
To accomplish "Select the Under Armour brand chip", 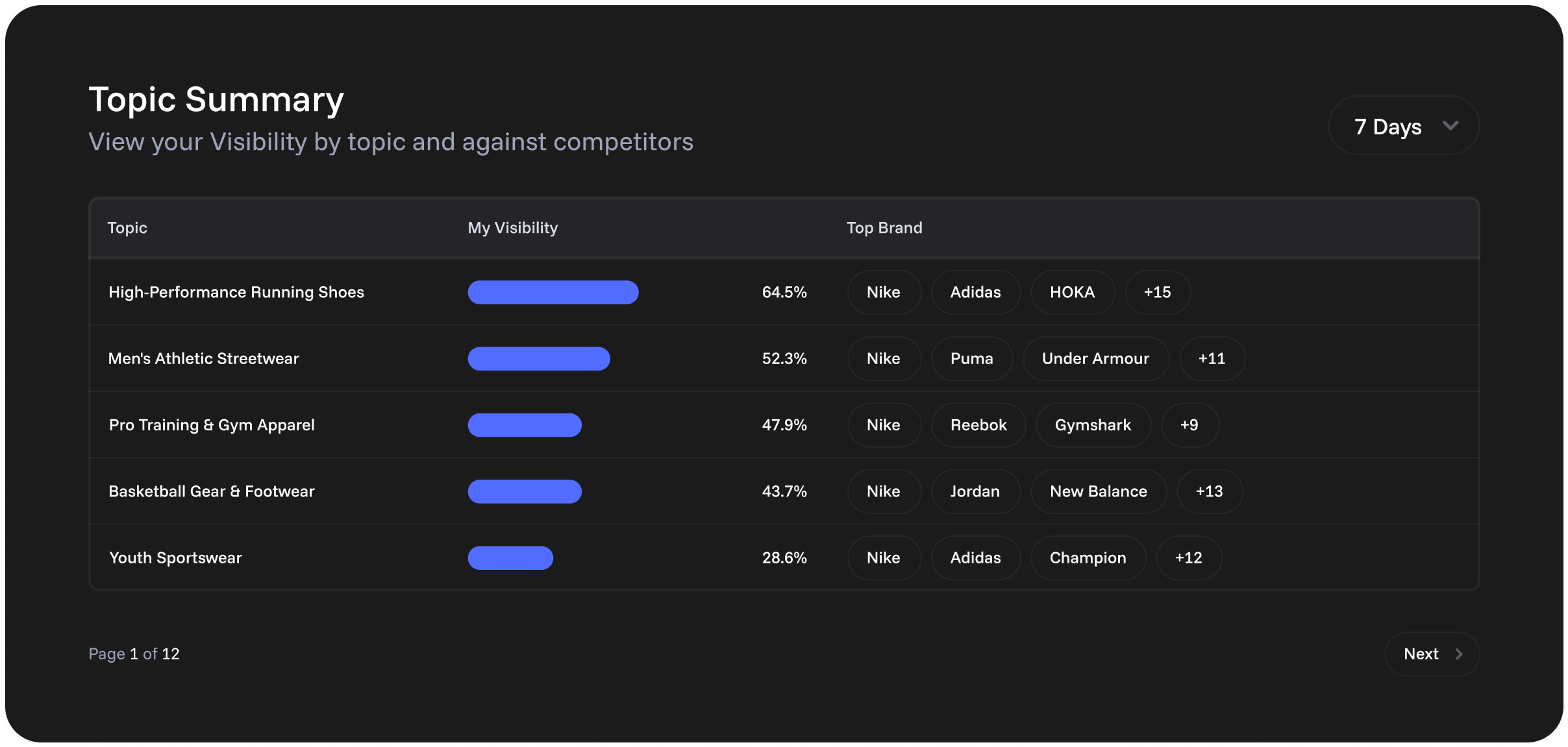I will click(1095, 359).
